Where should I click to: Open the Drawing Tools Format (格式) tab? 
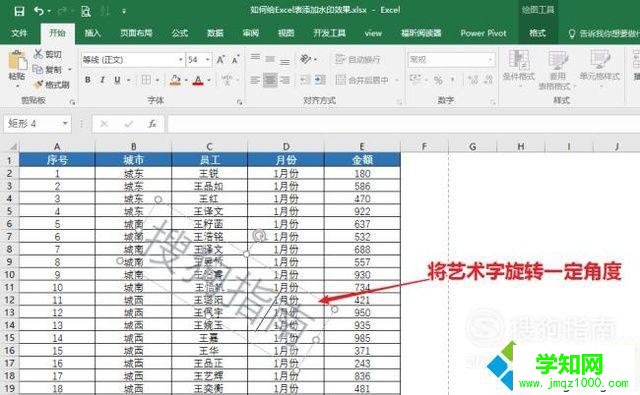point(537,33)
